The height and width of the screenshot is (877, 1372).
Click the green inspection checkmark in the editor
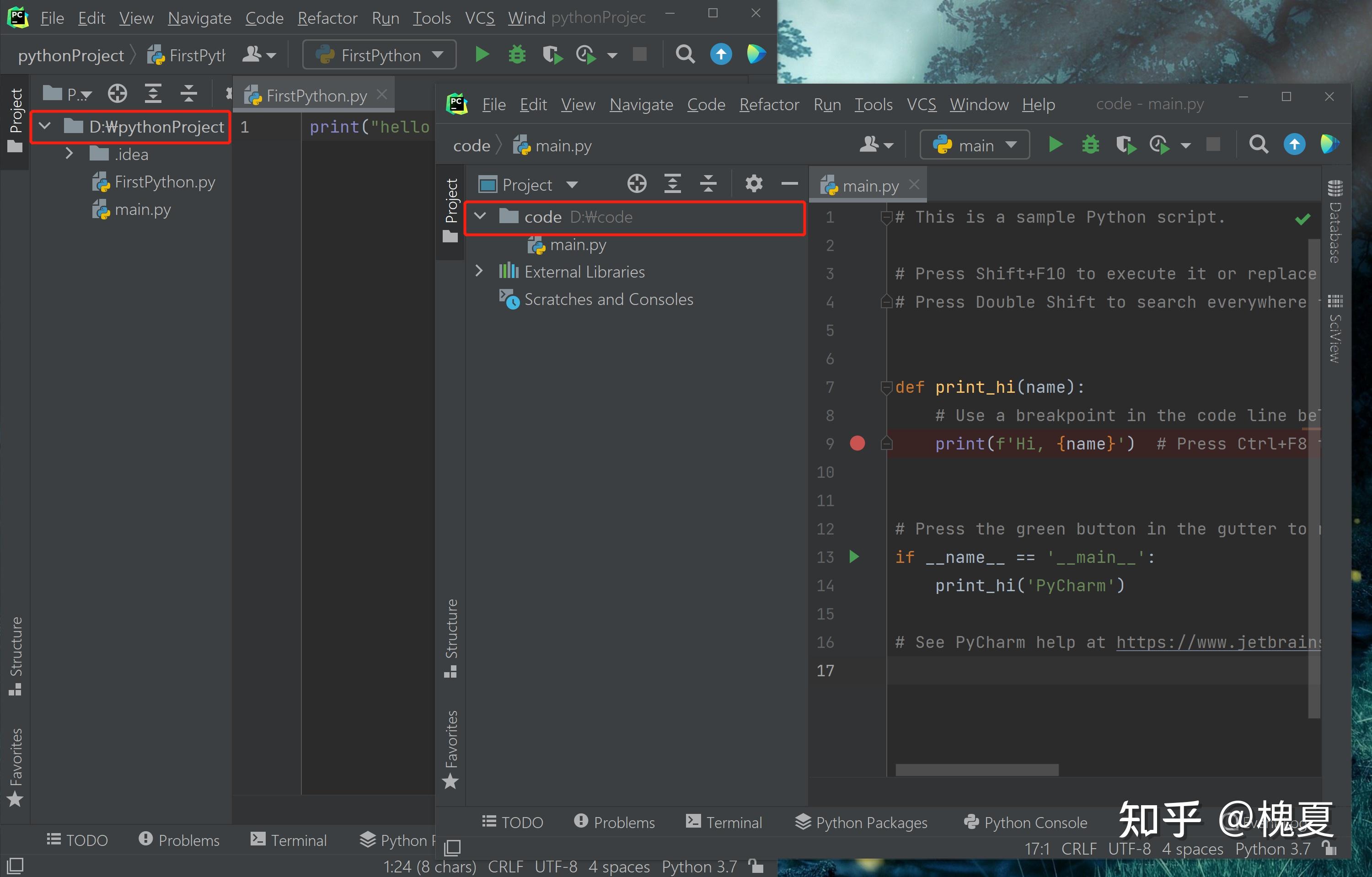click(1302, 219)
